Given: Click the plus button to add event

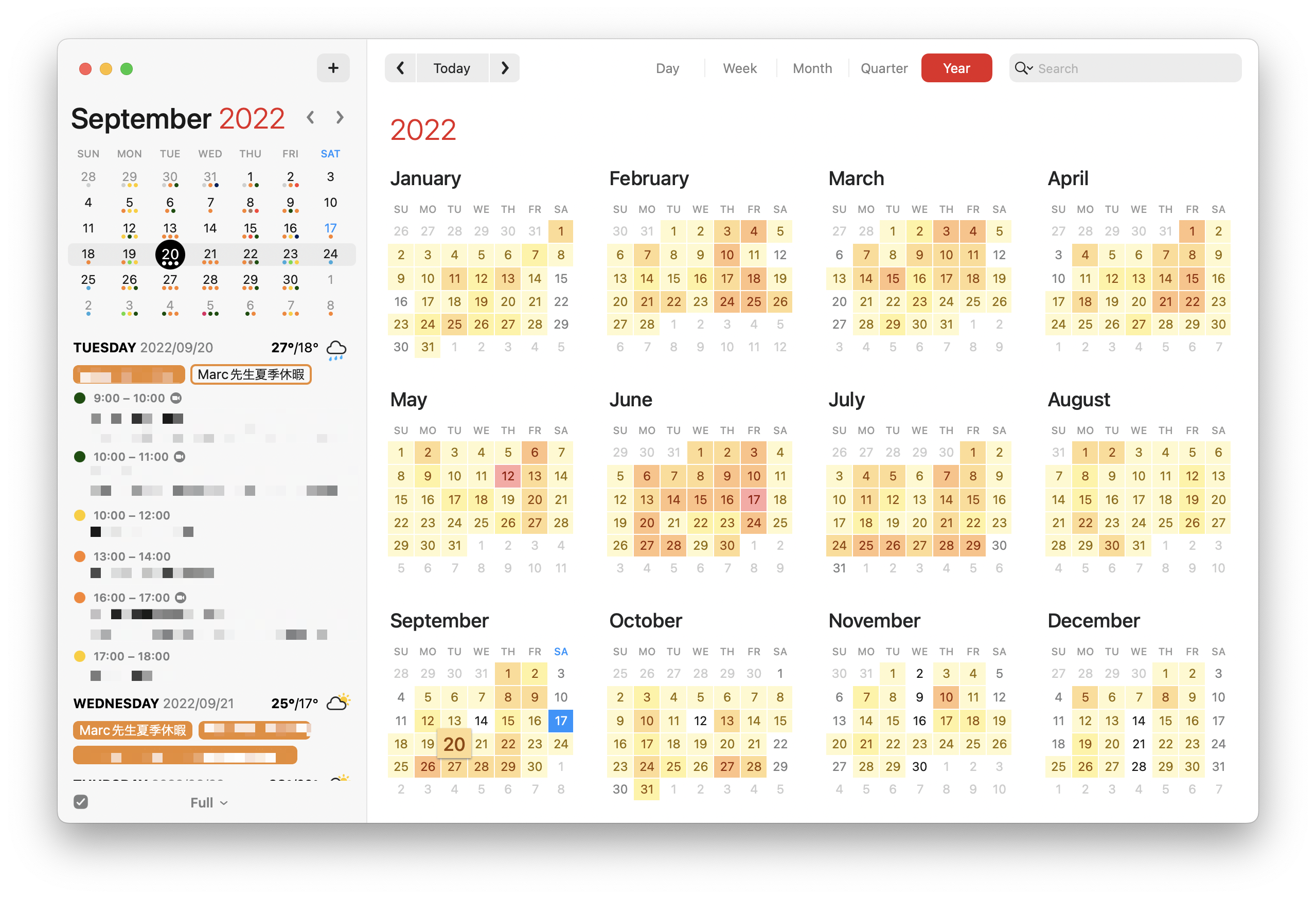Looking at the screenshot, I should (x=333, y=68).
